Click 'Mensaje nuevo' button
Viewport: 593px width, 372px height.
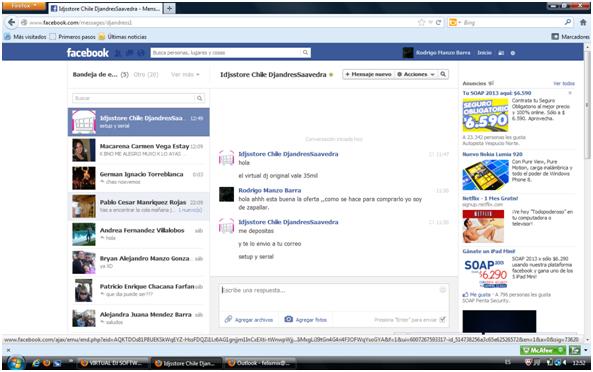[x=368, y=74]
